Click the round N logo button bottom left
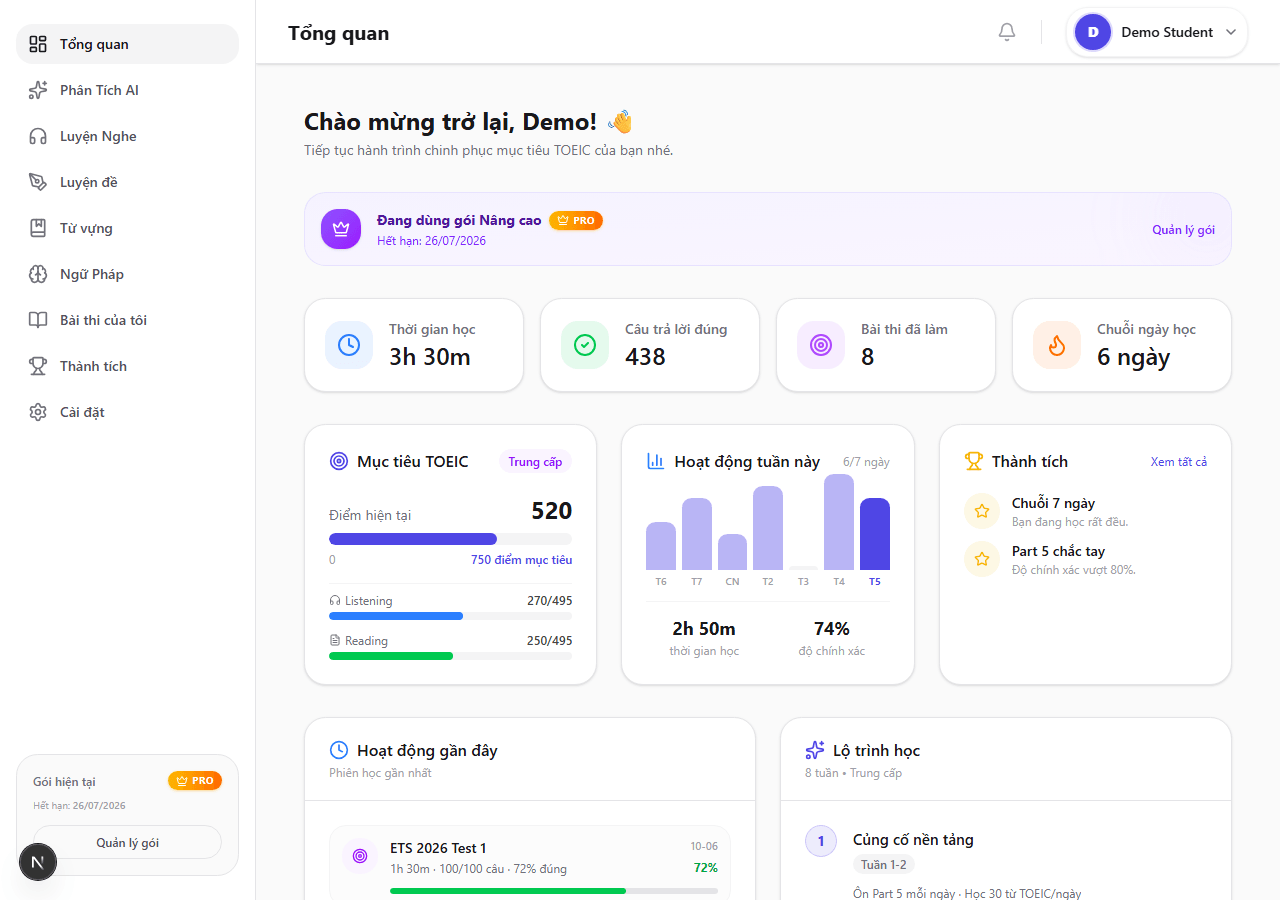 tap(38, 862)
